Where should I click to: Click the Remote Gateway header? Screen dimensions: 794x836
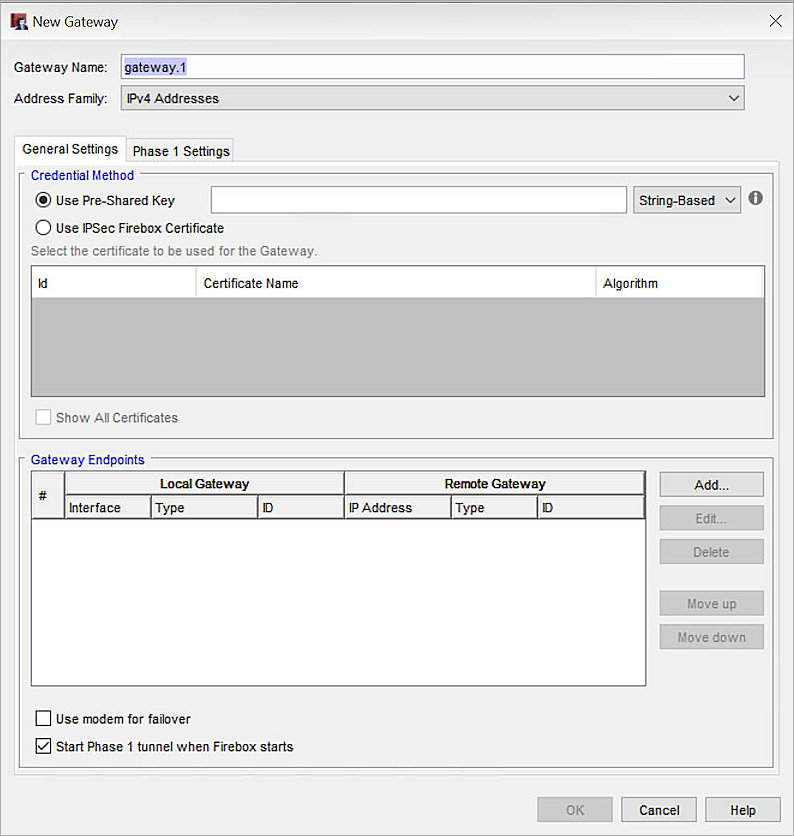tap(495, 484)
